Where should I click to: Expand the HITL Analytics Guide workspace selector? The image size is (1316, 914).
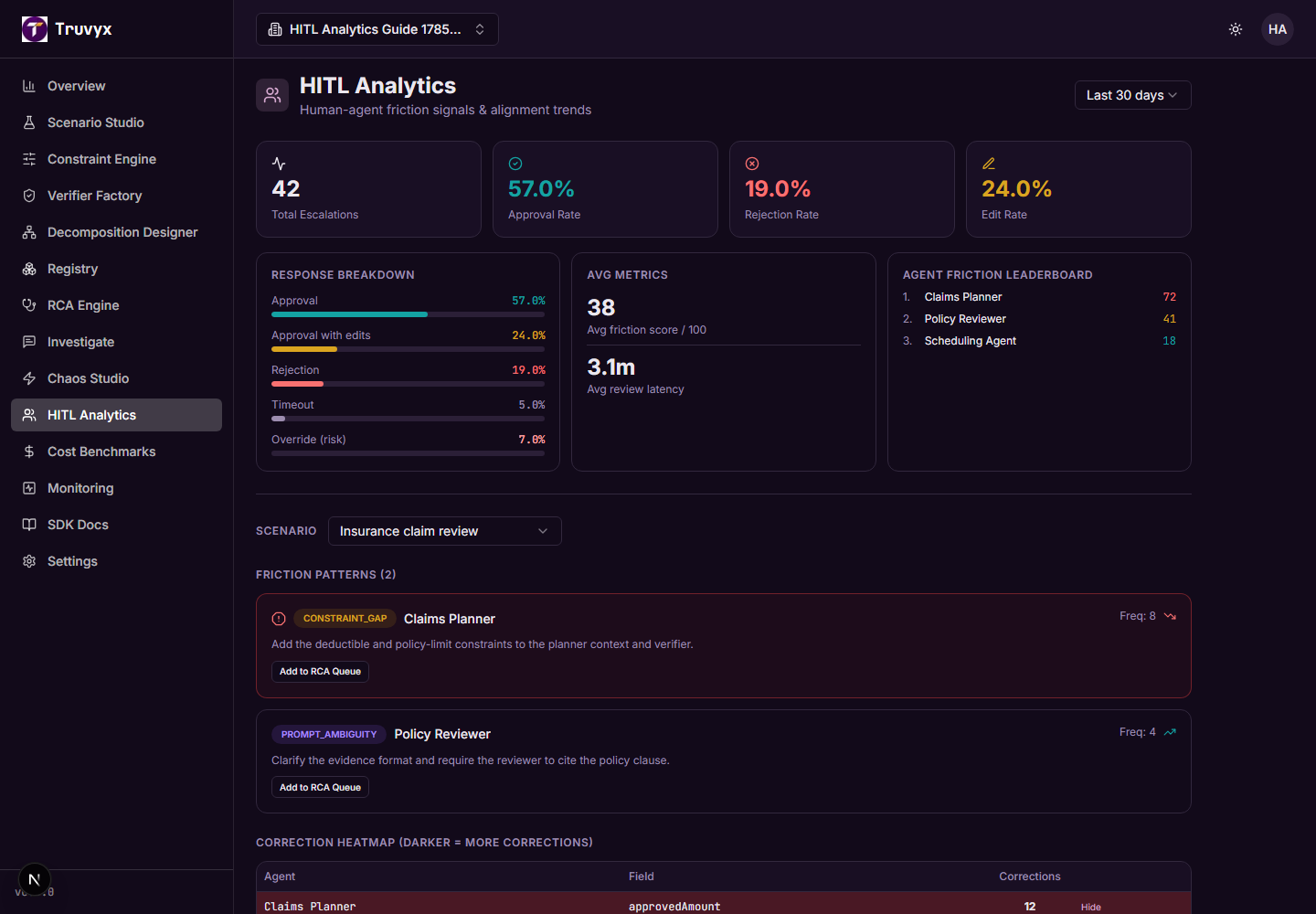377,29
